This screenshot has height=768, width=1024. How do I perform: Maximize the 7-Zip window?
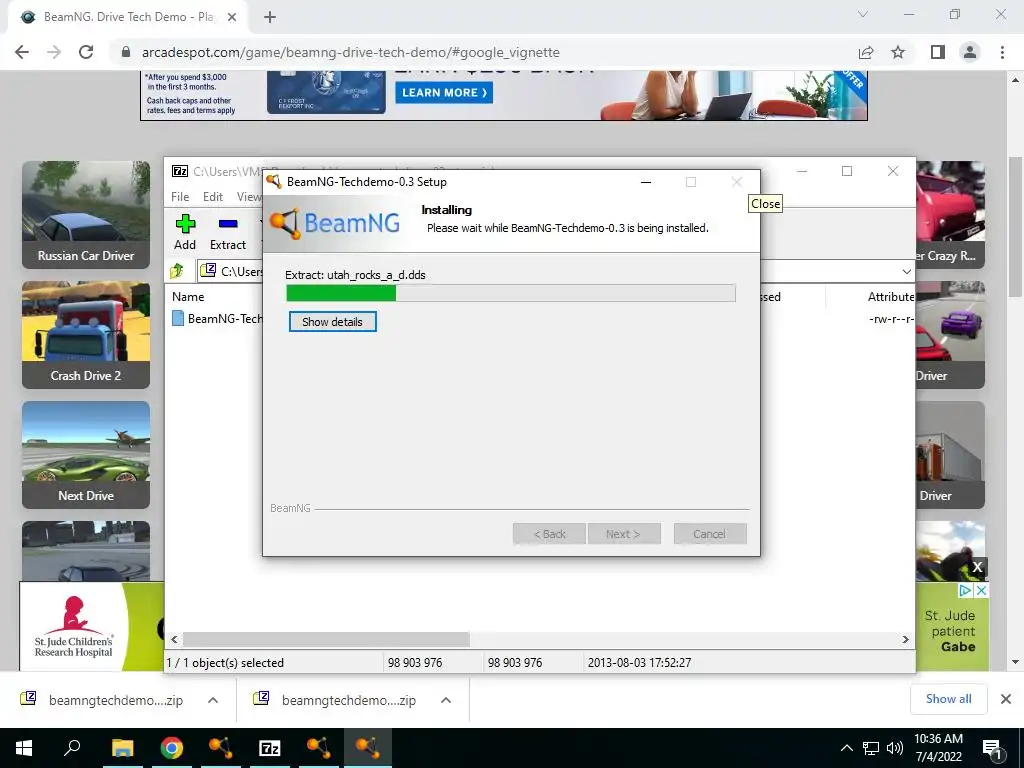tap(847, 171)
